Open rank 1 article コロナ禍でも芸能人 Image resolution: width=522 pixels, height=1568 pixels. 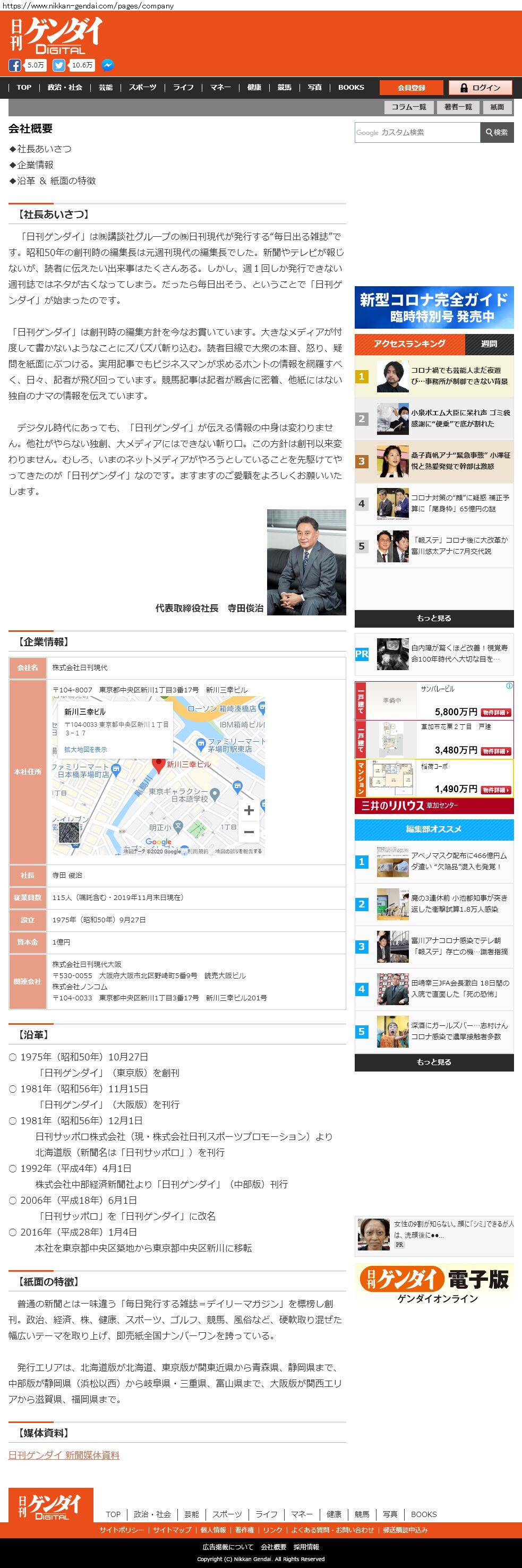pos(434,376)
